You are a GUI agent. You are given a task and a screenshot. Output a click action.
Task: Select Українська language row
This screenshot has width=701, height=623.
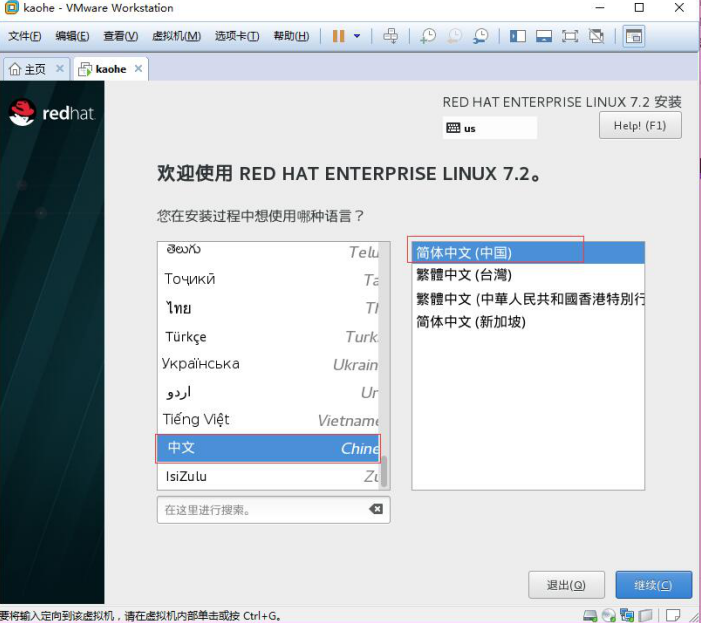268,364
